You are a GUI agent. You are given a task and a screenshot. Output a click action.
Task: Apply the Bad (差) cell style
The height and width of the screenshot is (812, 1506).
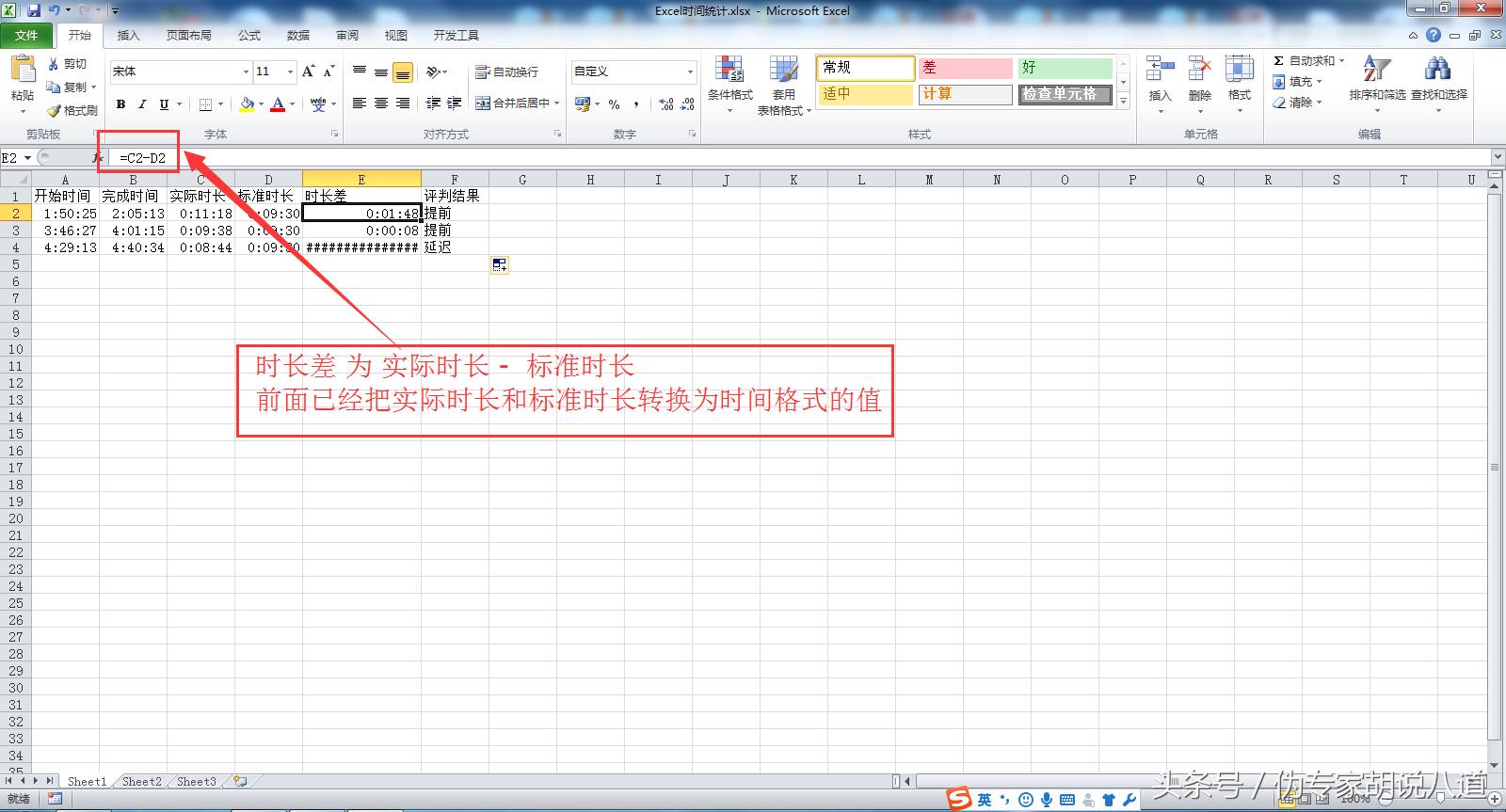pos(965,68)
